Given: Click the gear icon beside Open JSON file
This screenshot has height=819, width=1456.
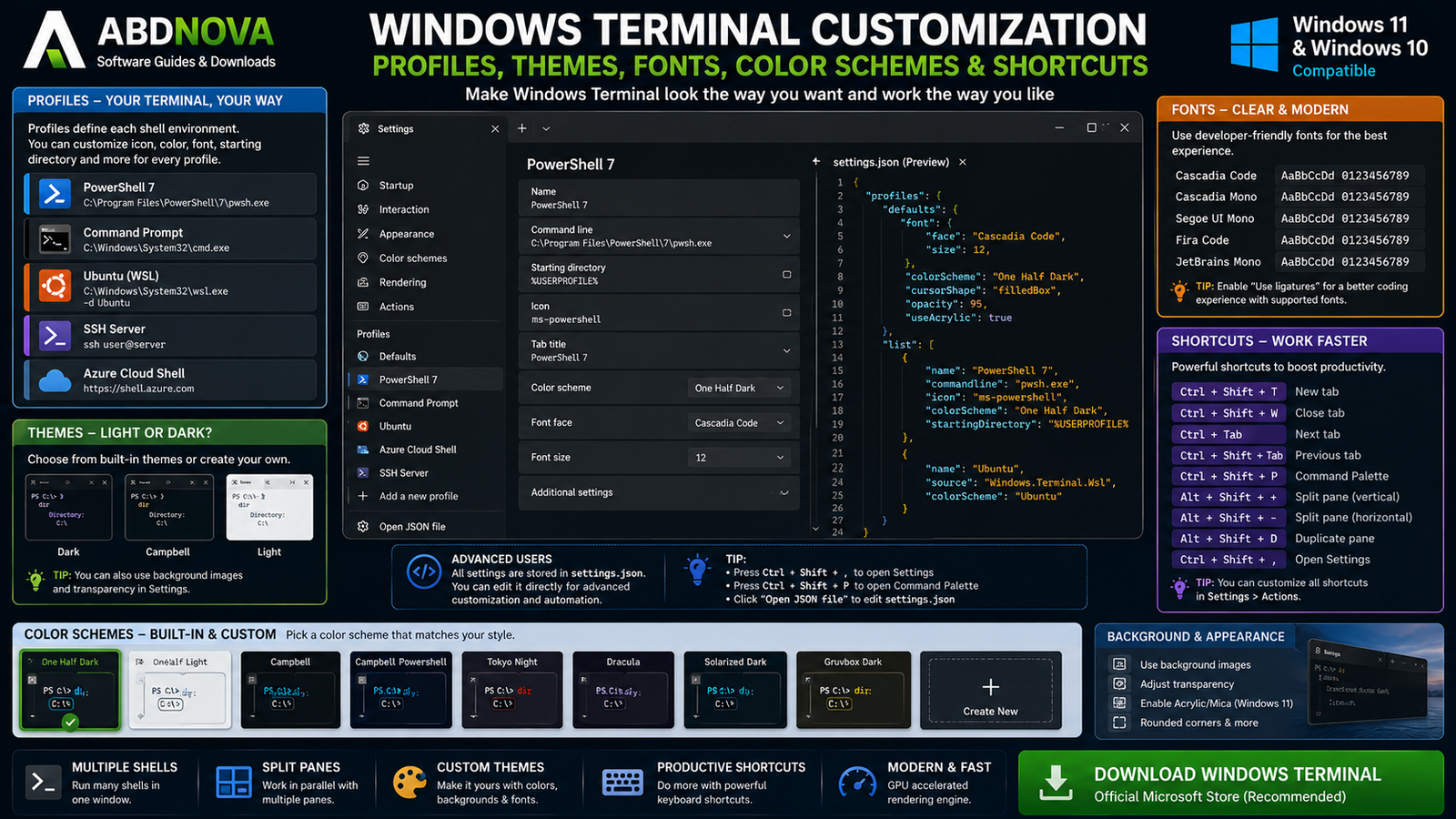Looking at the screenshot, I should [x=363, y=526].
